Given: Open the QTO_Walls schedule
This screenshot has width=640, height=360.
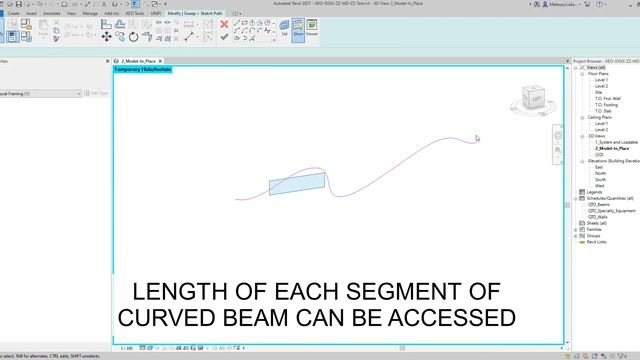Looking at the screenshot, I should coord(598,217).
